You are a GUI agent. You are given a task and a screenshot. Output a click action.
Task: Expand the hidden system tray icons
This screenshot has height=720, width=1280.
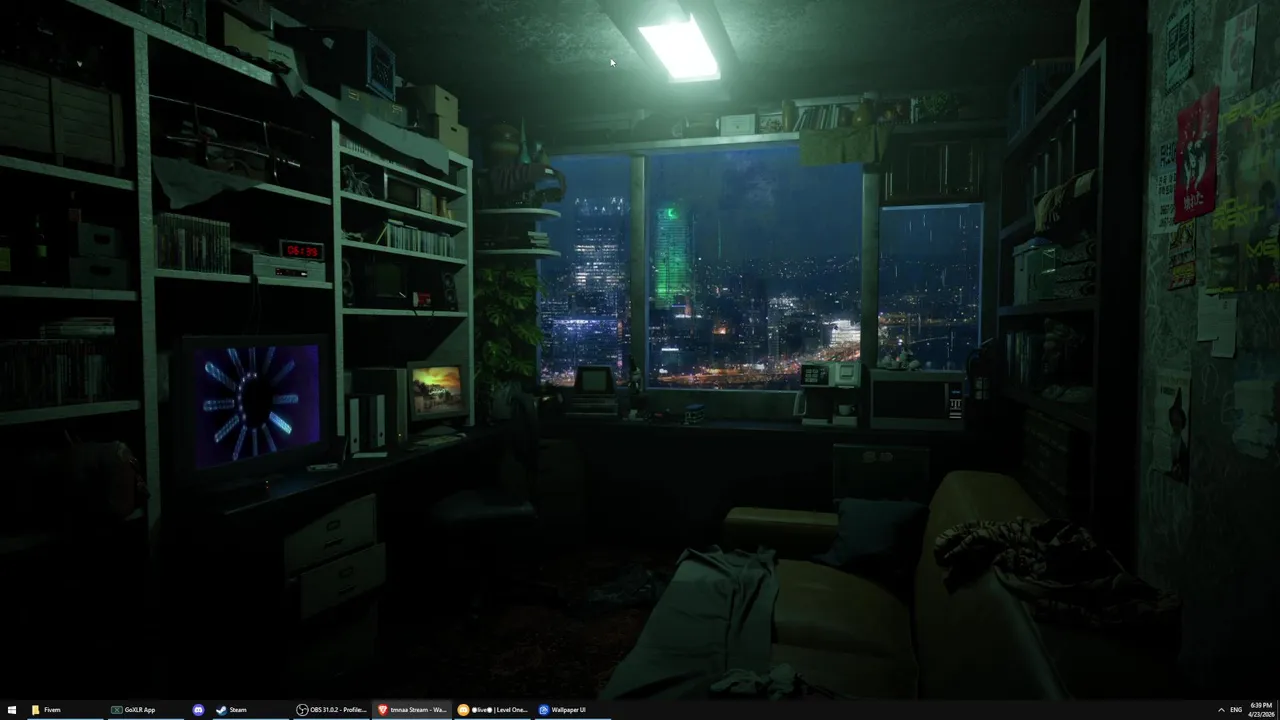pyautogui.click(x=1221, y=710)
